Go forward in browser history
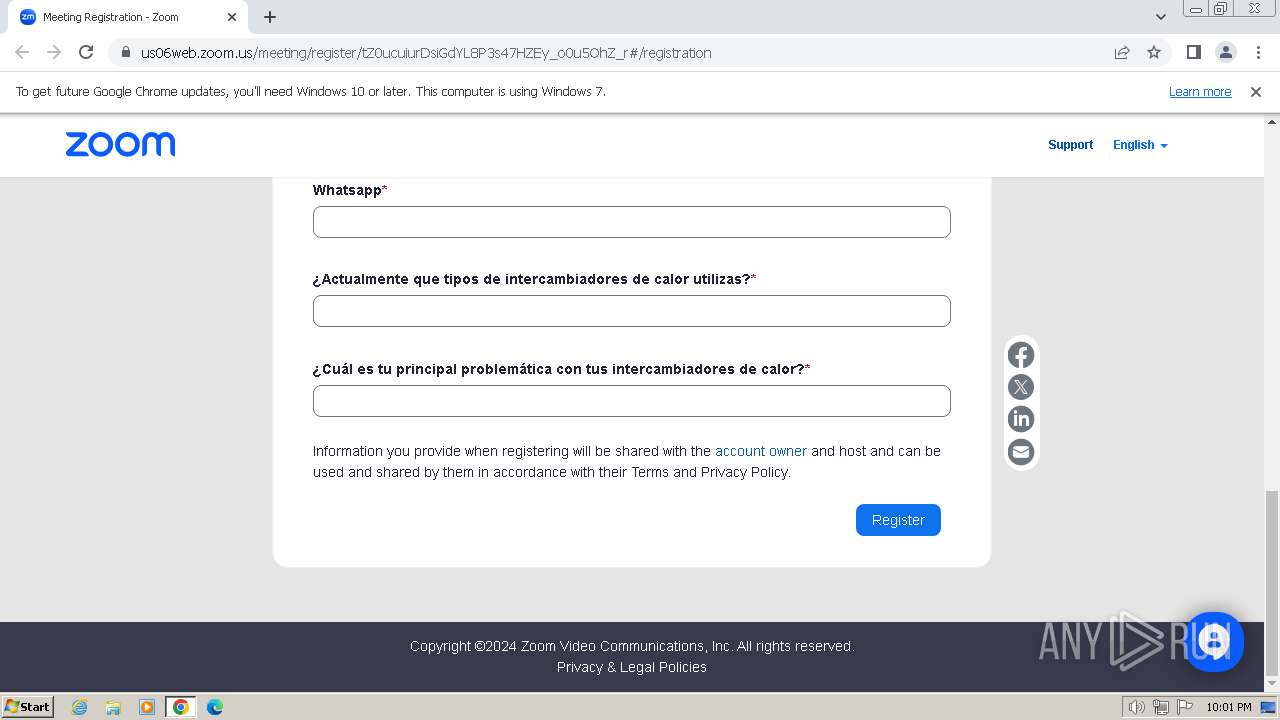The height and width of the screenshot is (720, 1280). [x=54, y=52]
